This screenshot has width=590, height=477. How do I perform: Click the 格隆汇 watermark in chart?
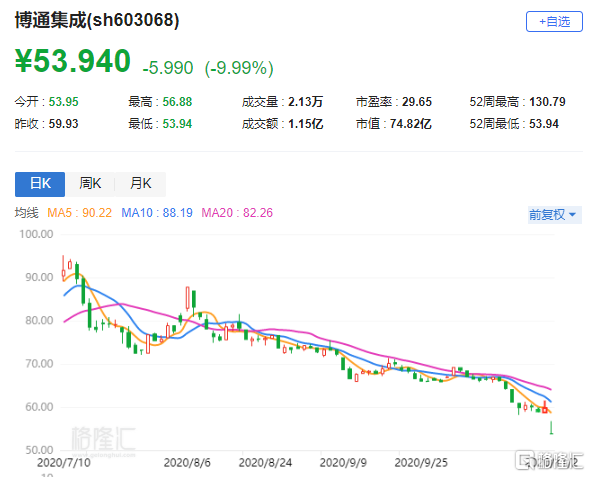103,439
